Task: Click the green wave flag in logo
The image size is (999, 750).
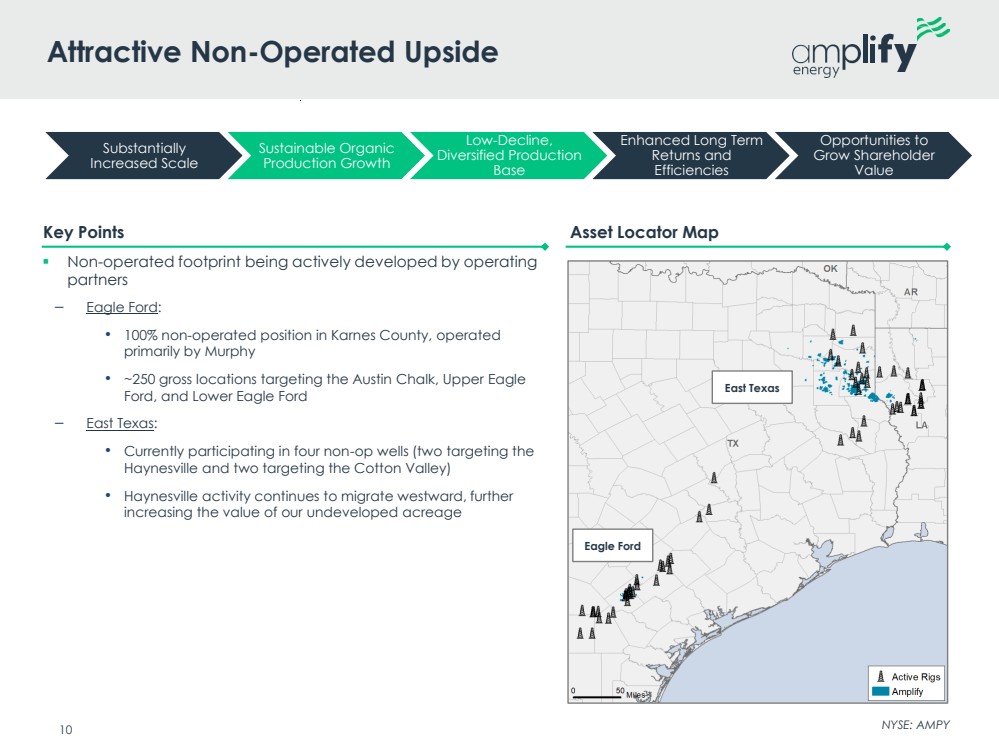Action: 929,32
